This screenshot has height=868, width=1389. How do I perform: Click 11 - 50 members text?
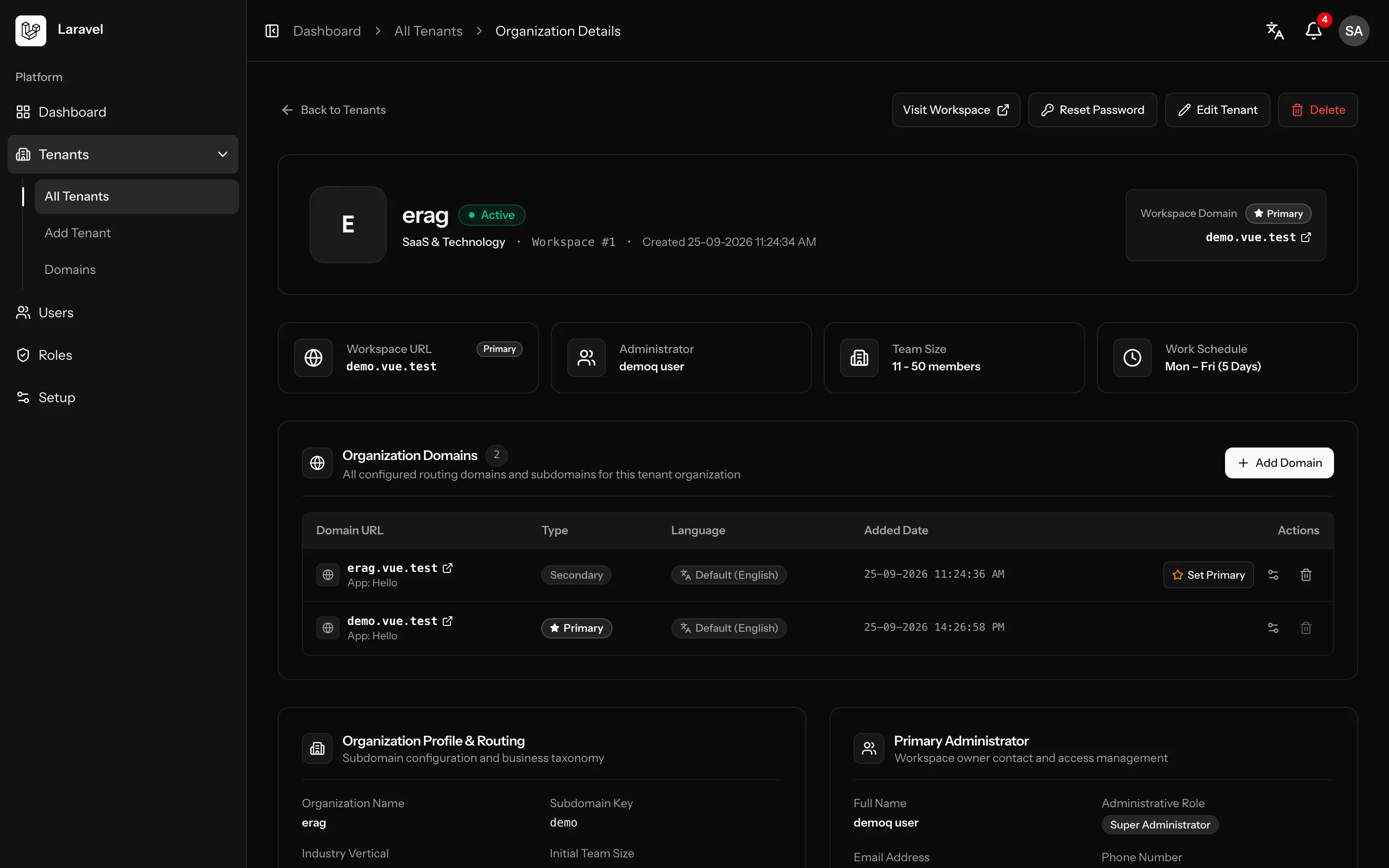pyautogui.click(x=936, y=366)
